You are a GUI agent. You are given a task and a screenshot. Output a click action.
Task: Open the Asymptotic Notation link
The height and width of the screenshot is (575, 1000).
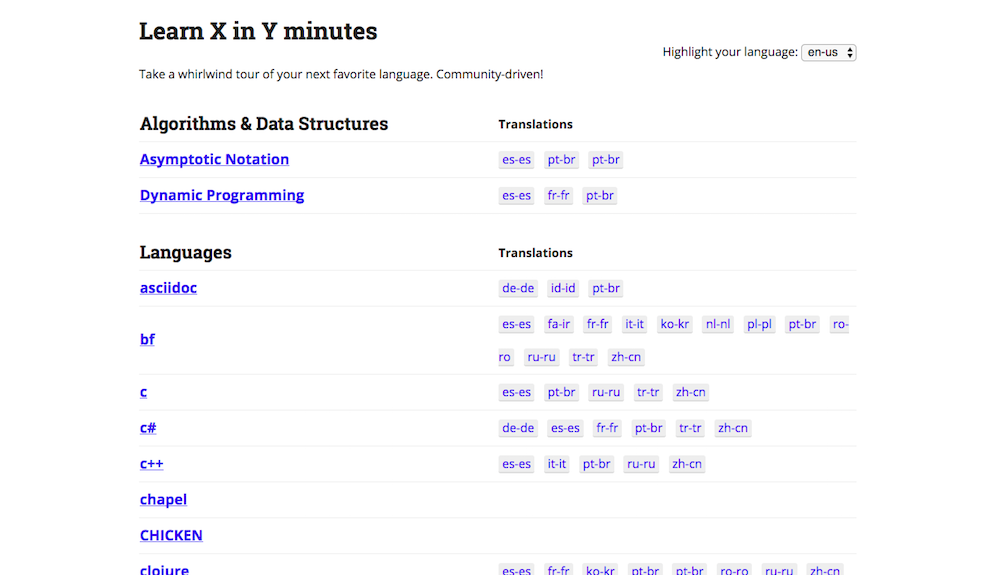click(x=214, y=159)
